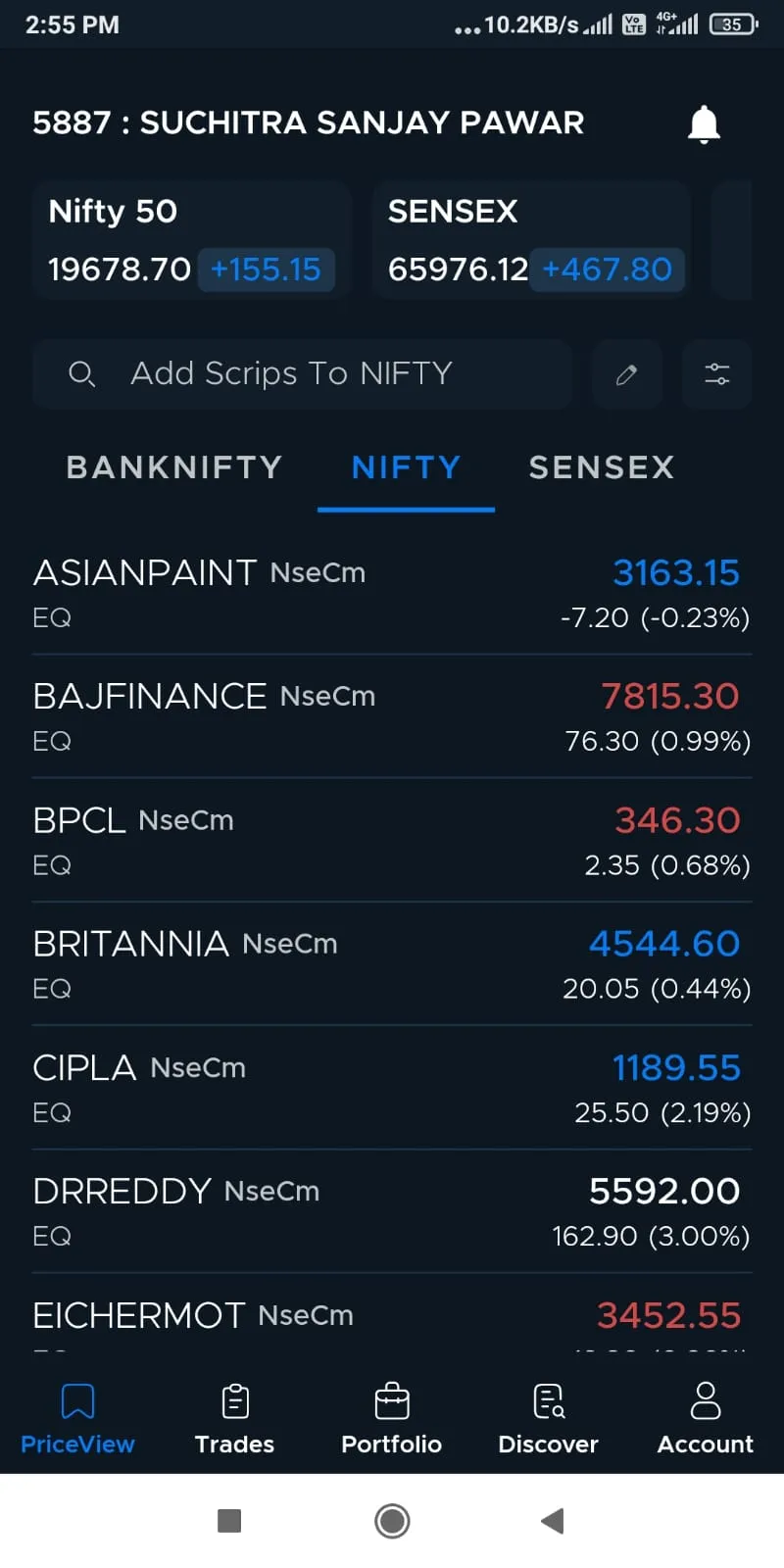Open the ASIANPAINT scrip row
The height and width of the screenshot is (1568, 784).
[x=392, y=594]
